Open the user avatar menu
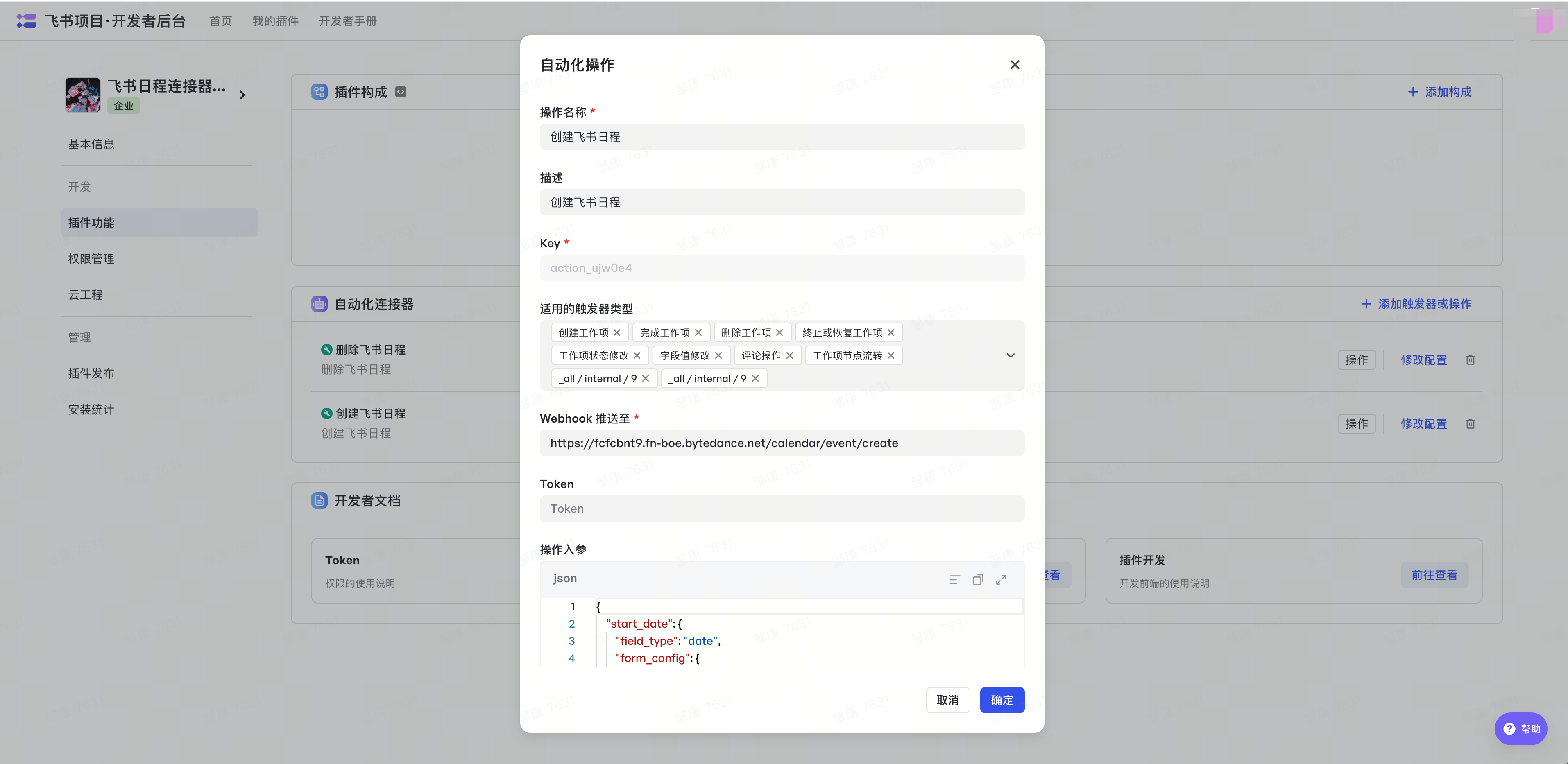The width and height of the screenshot is (1568, 764). click(x=1545, y=21)
